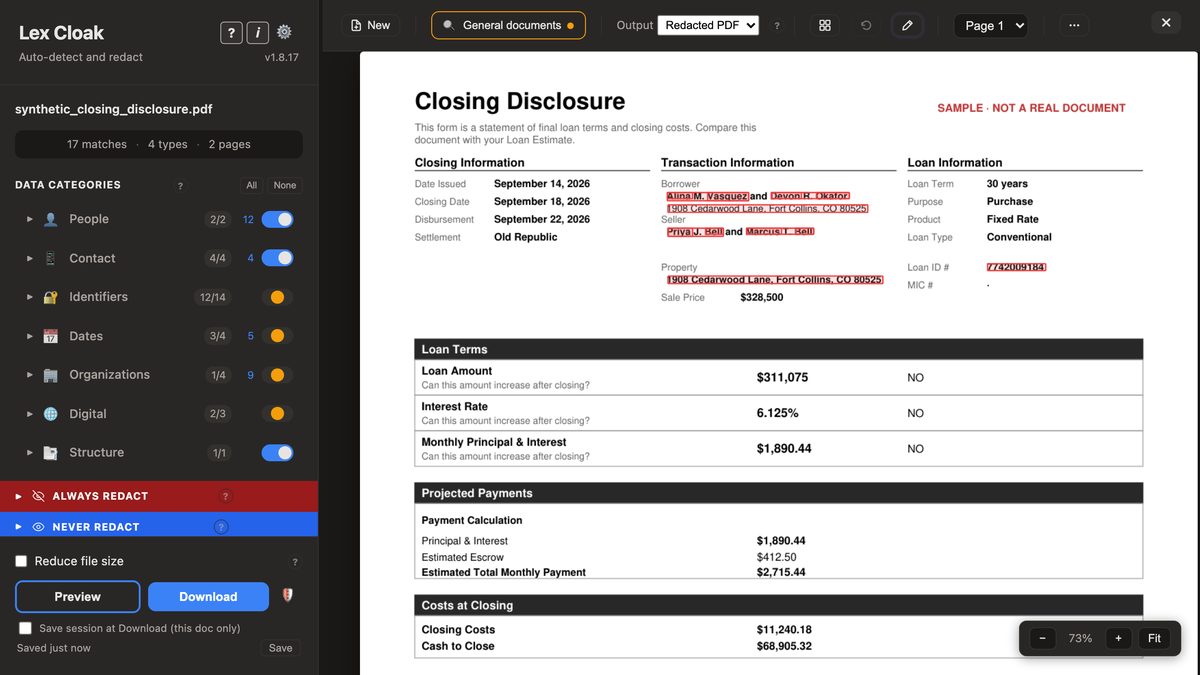Open settings gear icon
The width and height of the screenshot is (1200, 675).
(x=284, y=33)
